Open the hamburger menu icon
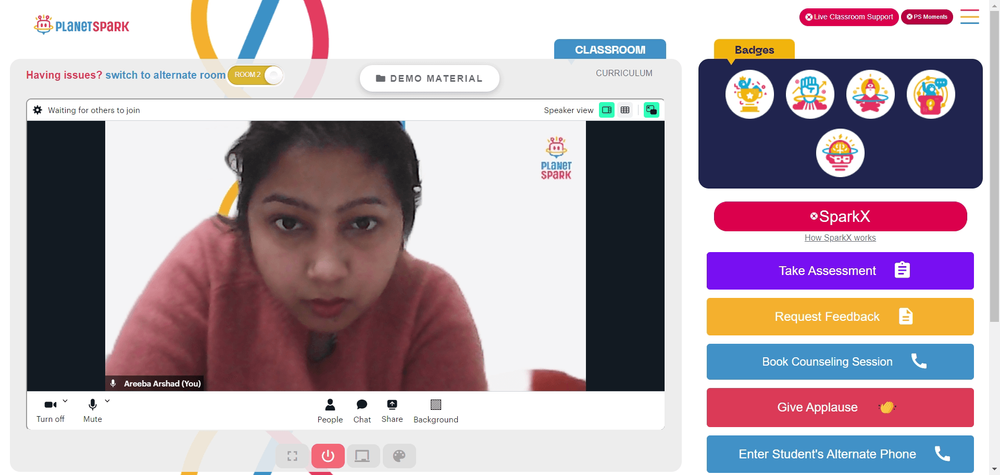1000x475 pixels. point(969,17)
